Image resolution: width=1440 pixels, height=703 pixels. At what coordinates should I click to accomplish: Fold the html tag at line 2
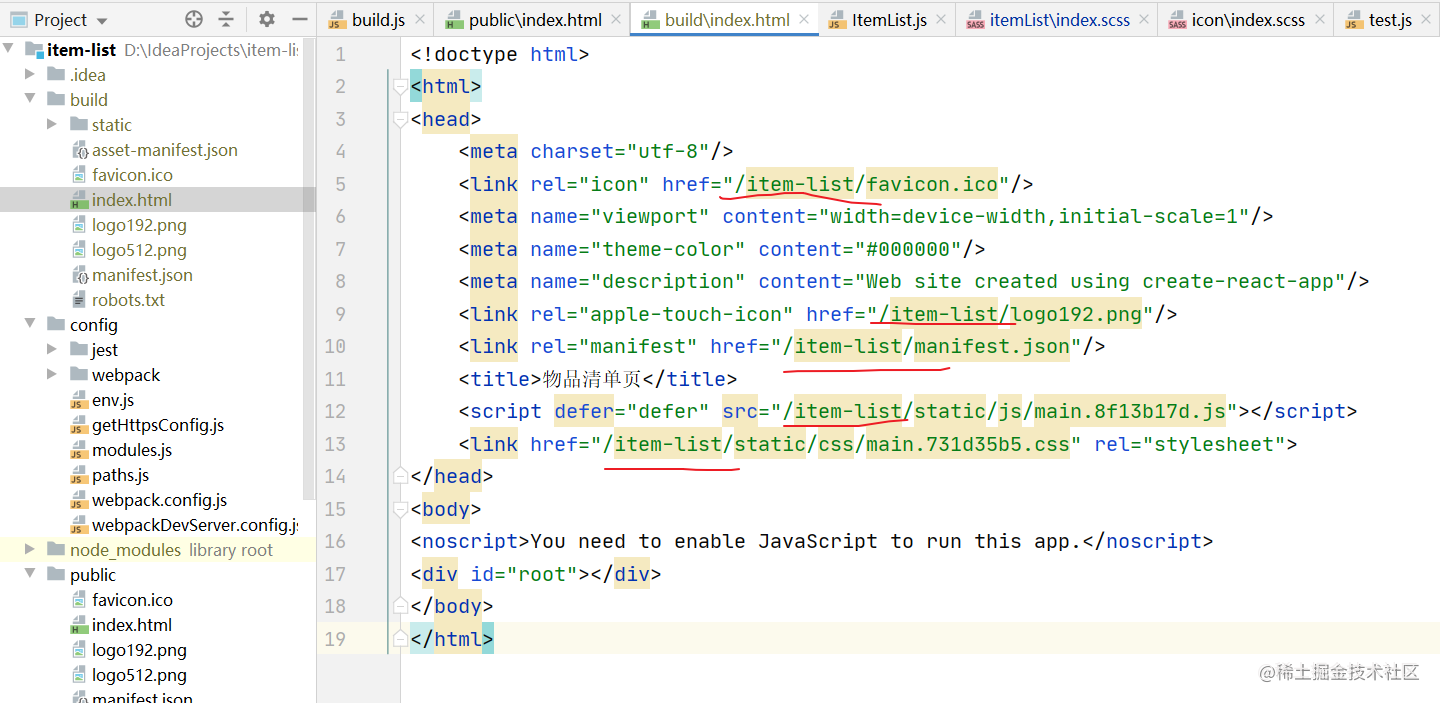401,87
